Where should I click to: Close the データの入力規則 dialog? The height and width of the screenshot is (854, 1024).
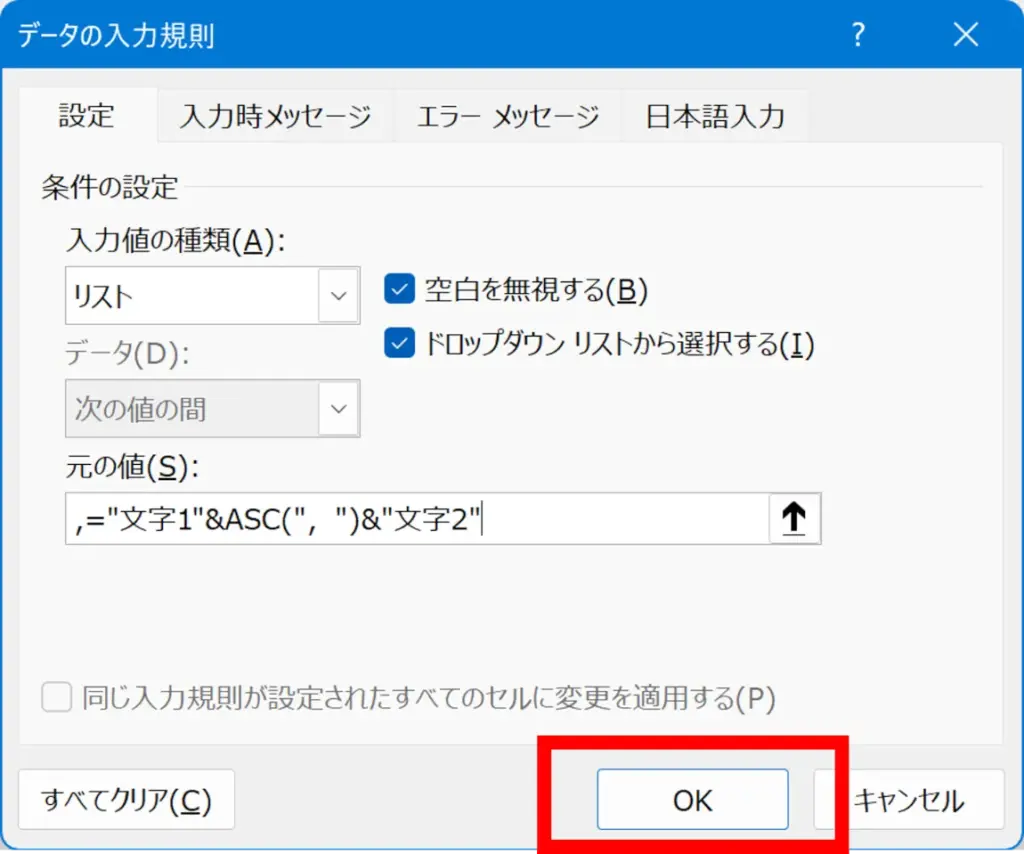[965, 36]
